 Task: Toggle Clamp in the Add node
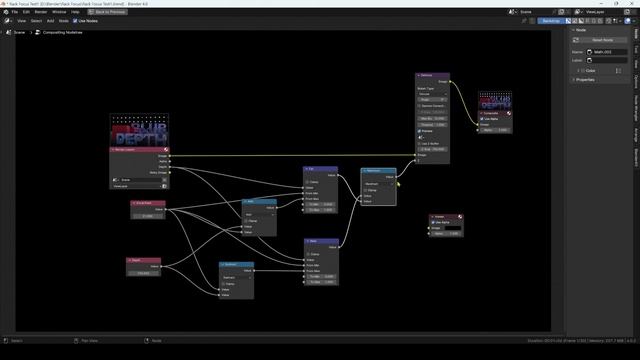pos(246,221)
